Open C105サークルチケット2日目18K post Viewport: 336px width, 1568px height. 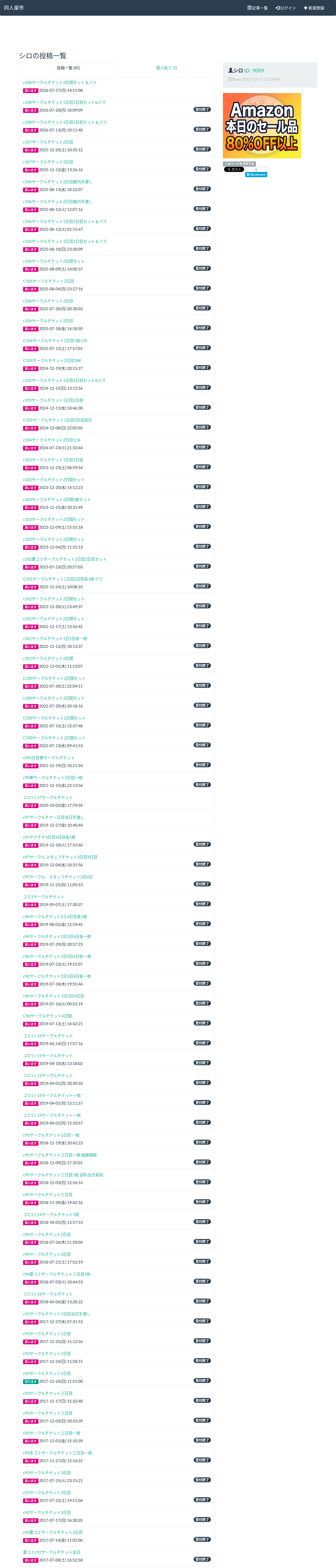point(52,360)
